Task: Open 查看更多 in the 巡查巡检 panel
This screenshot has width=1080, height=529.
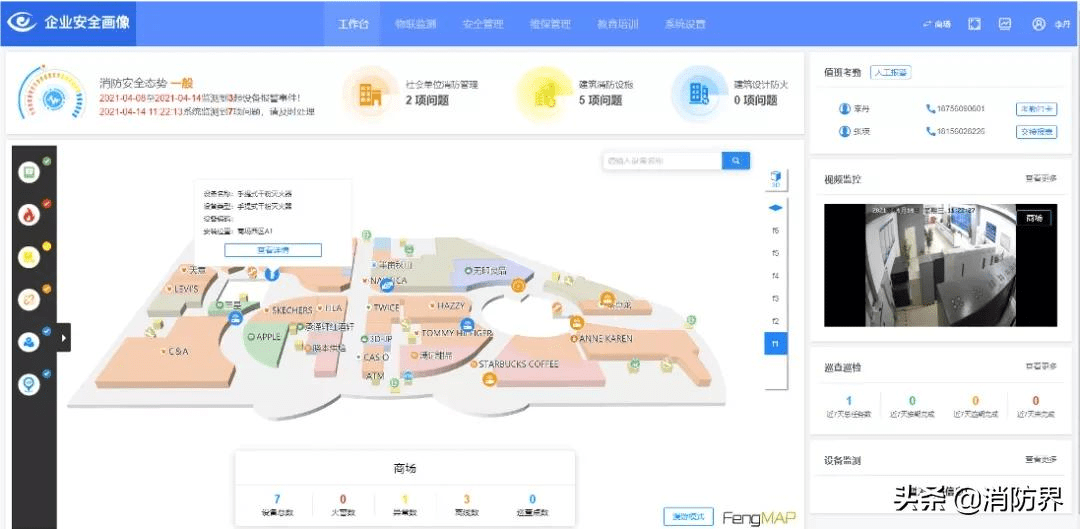Action: click(x=1041, y=366)
